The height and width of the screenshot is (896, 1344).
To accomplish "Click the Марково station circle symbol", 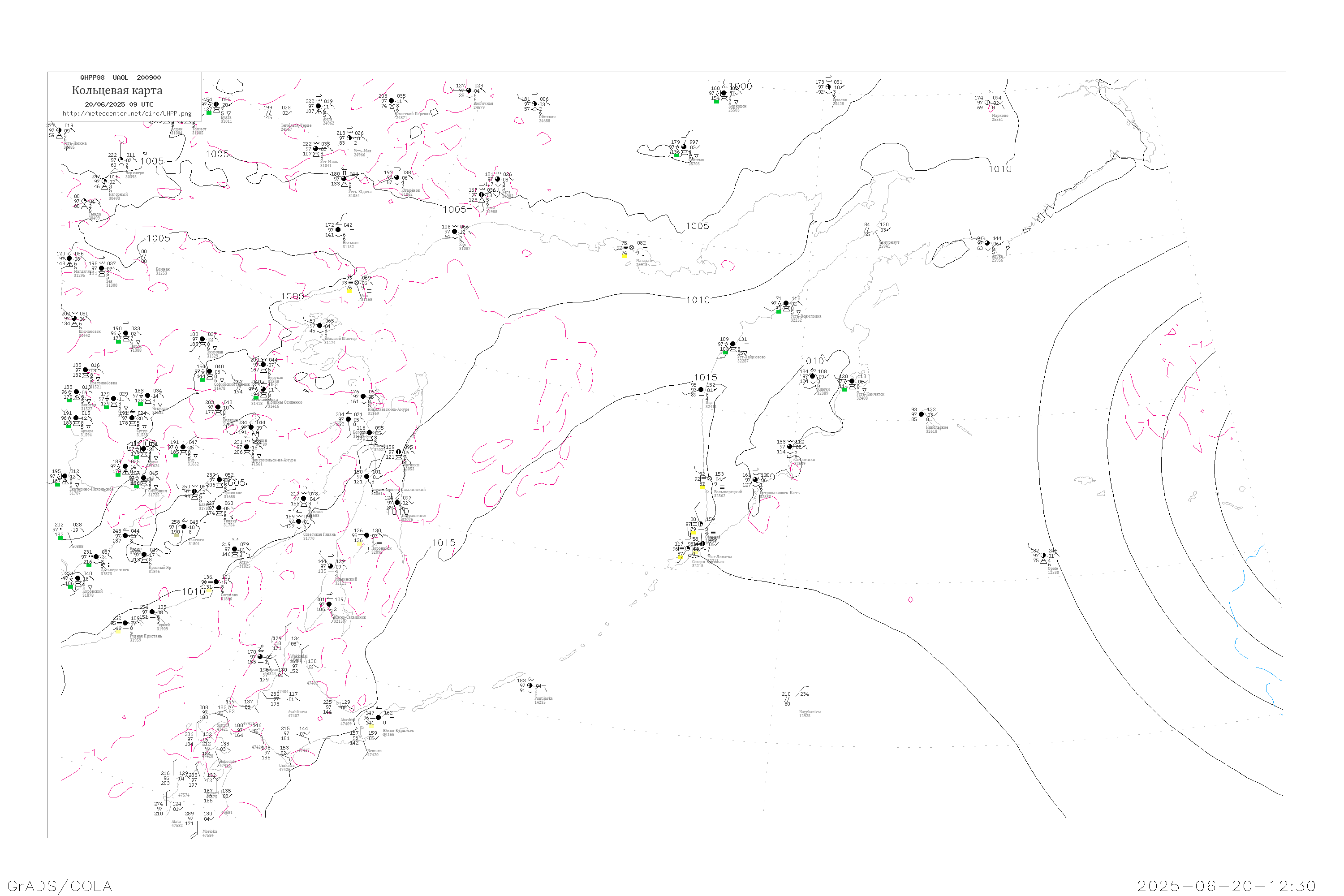I will [x=987, y=103].
